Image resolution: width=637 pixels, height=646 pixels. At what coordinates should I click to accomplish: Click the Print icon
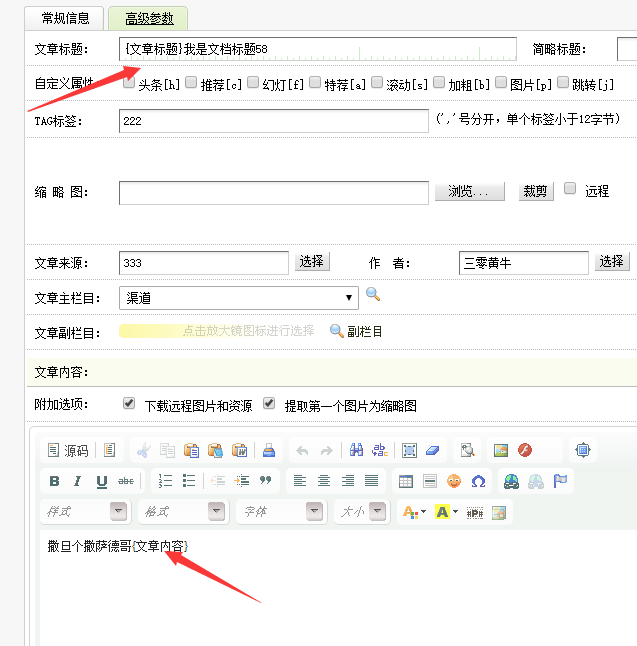pos(269,450)
